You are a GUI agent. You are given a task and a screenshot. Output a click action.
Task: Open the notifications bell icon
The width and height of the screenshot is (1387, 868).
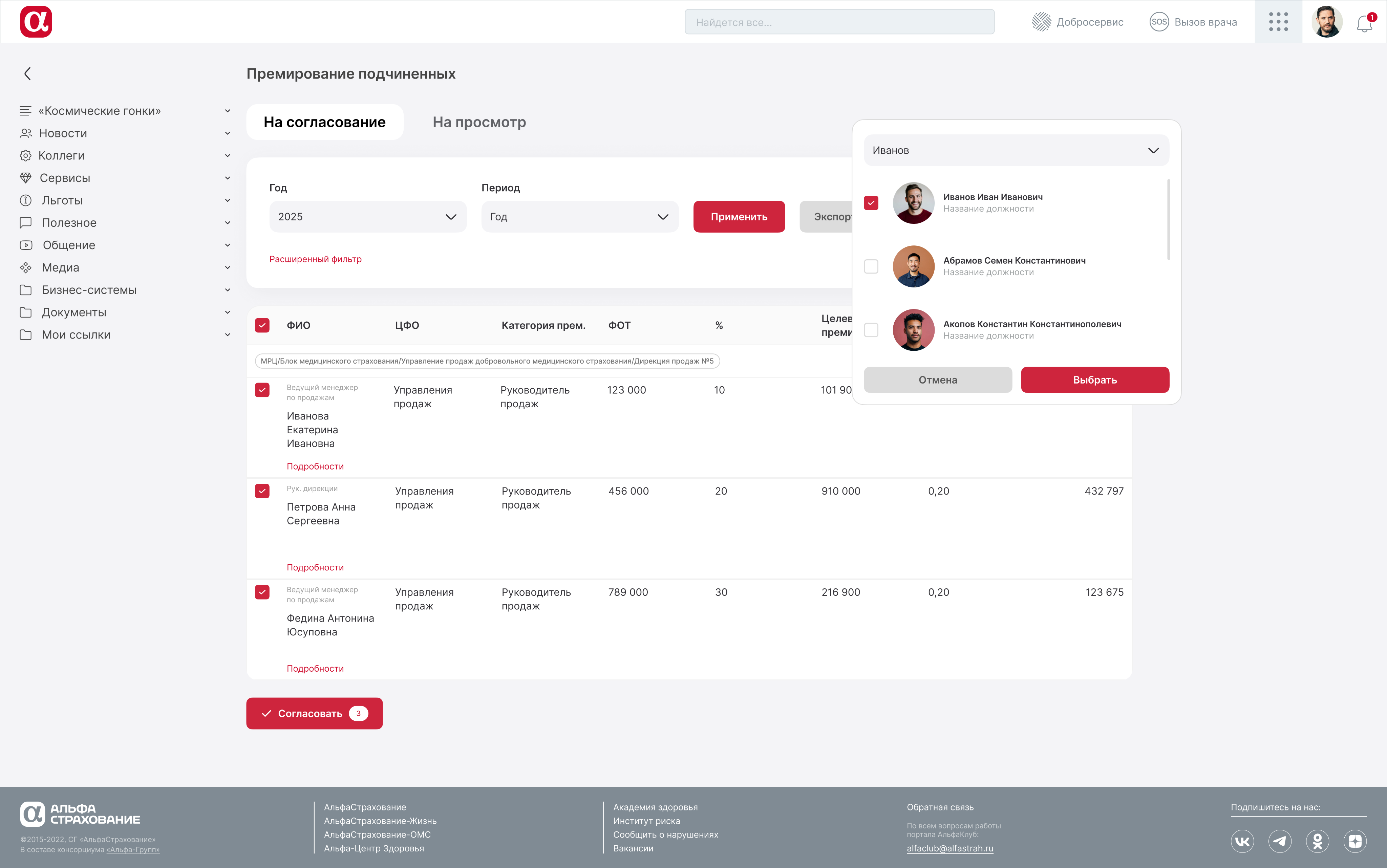[x=1364, y=24]
